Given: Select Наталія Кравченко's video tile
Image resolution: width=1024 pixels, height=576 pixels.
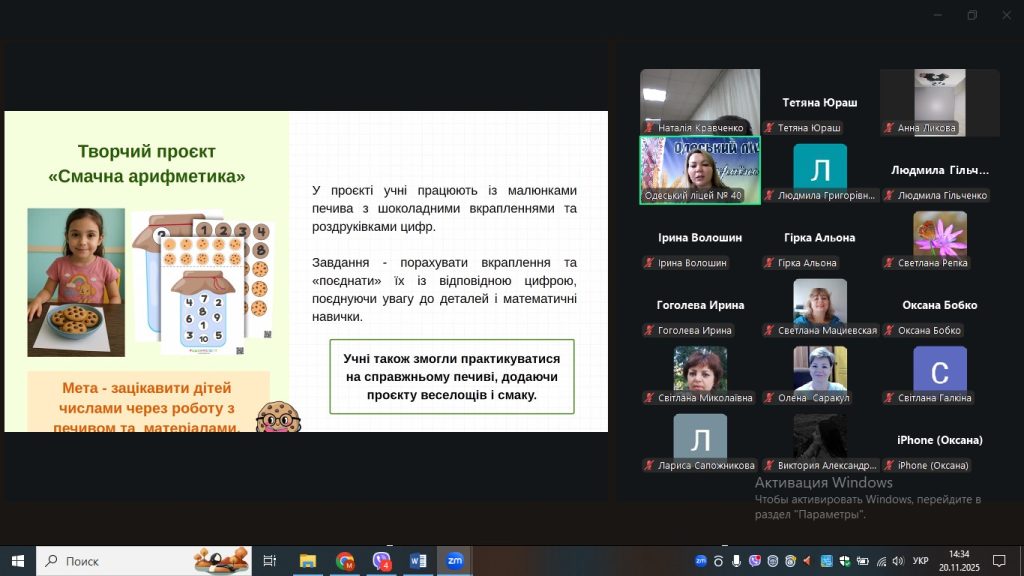Looking at the screenshot, I should click(x=700, y=101).
